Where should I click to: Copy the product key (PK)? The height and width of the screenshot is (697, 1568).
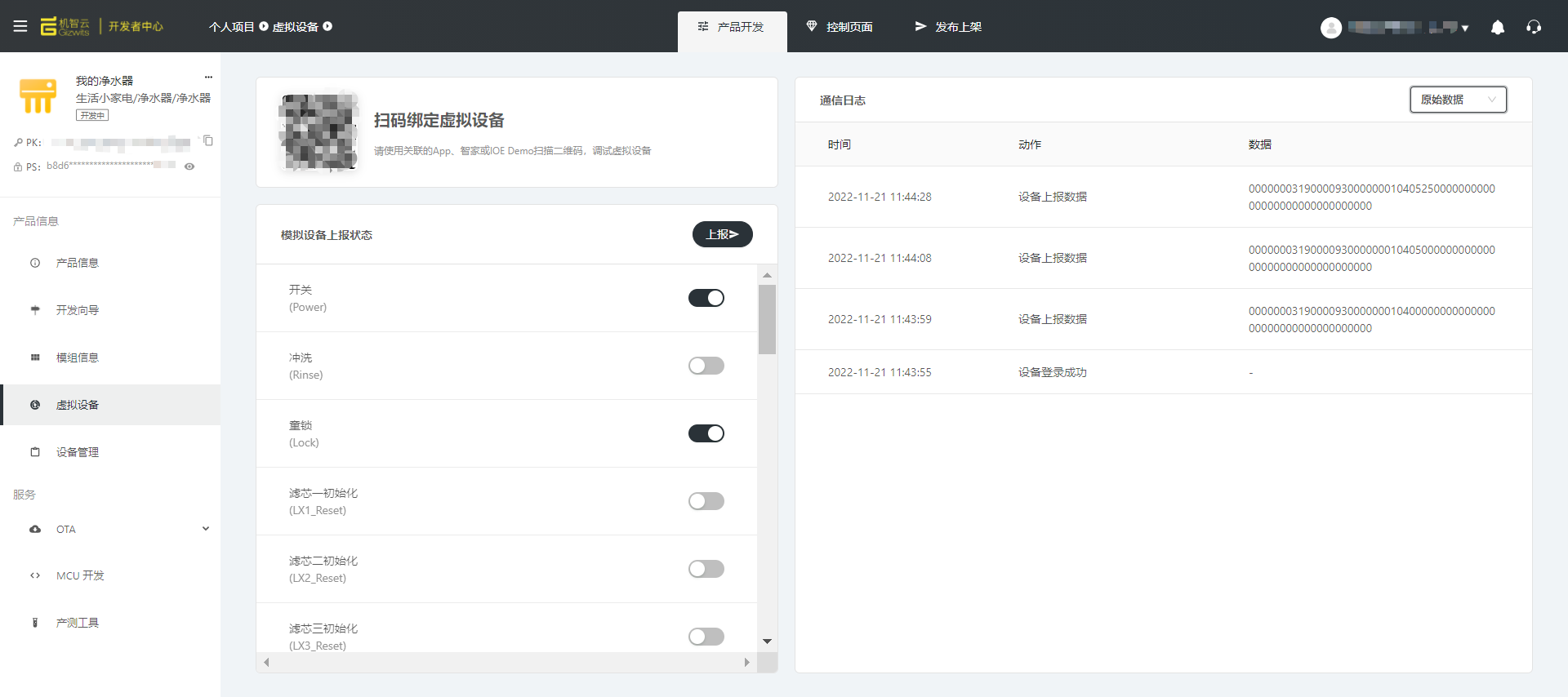[x=208, y=140]
